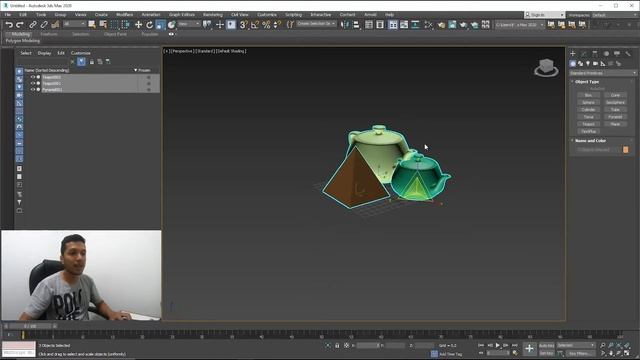Click the Align tool icon

(x=356, y=25)
